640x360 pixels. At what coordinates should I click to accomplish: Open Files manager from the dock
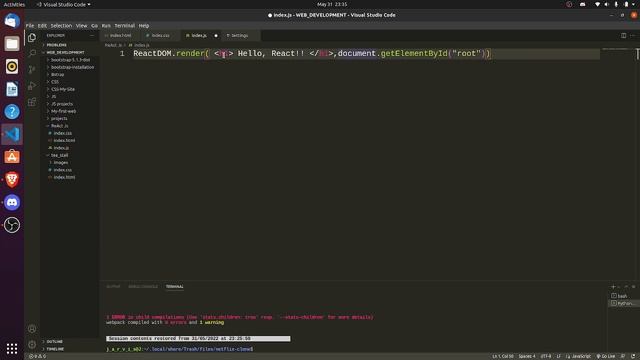pos(12,43)
